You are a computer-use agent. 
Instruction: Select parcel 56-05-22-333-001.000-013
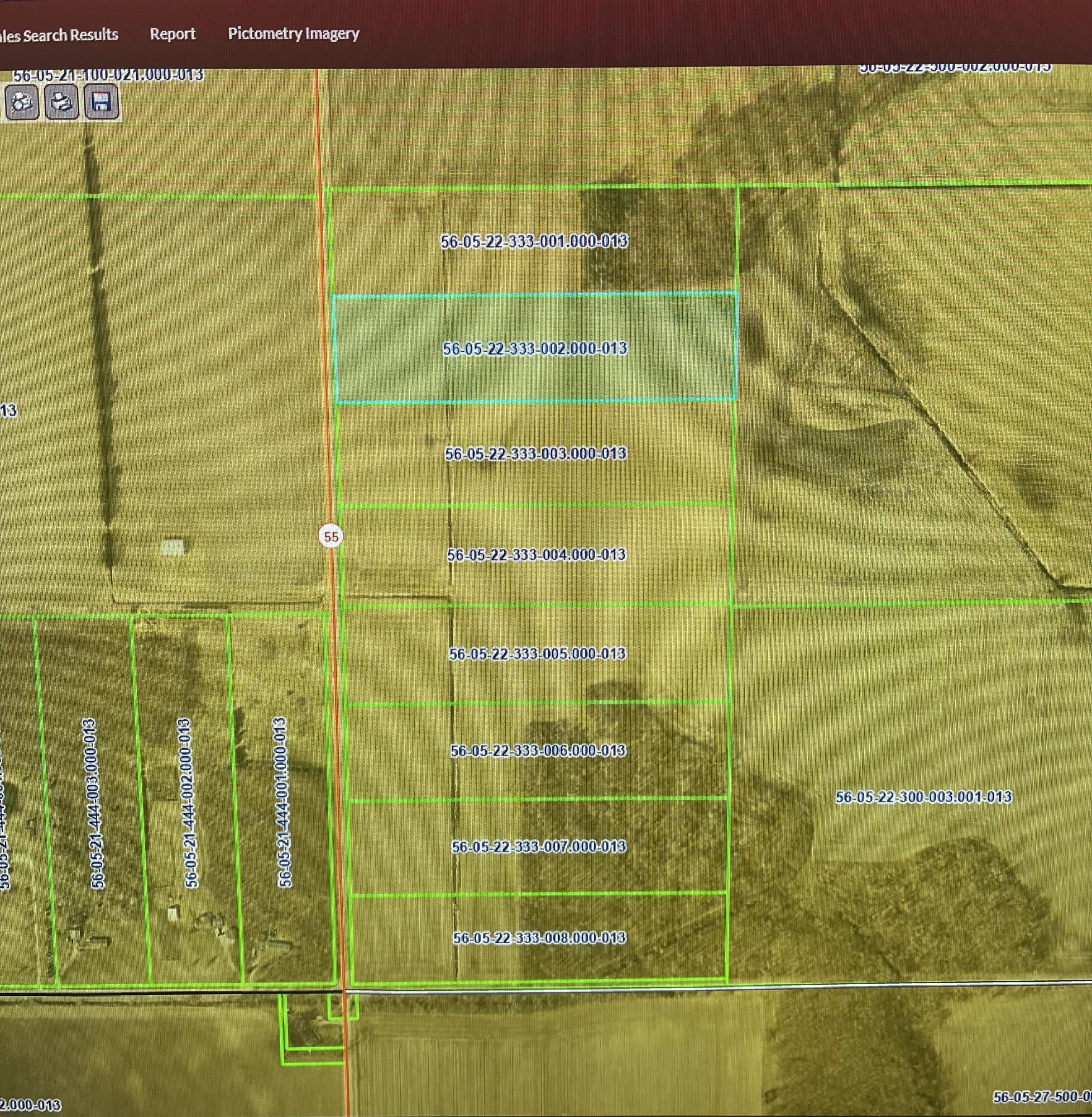pos(534,241)
